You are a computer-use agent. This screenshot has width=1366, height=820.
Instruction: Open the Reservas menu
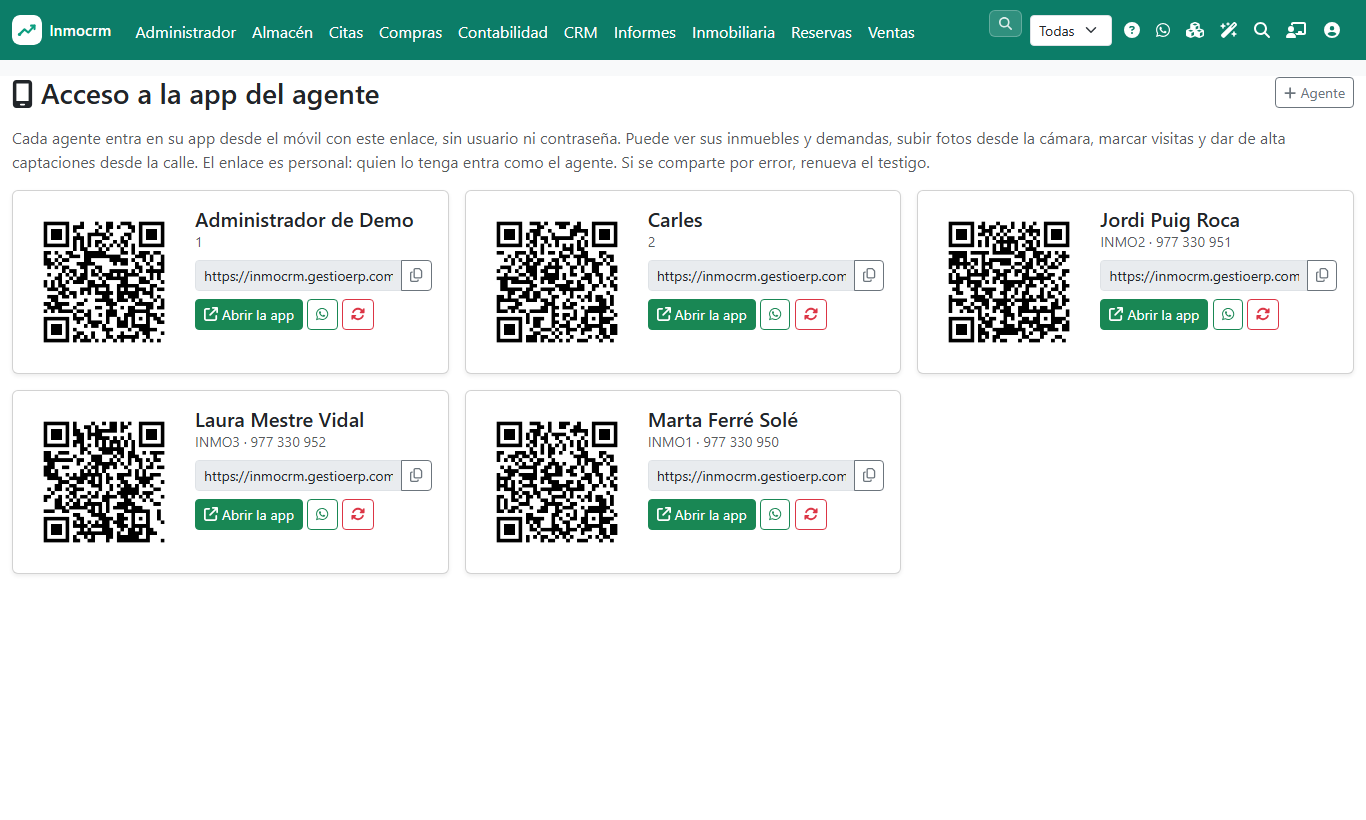click(821, 32)
